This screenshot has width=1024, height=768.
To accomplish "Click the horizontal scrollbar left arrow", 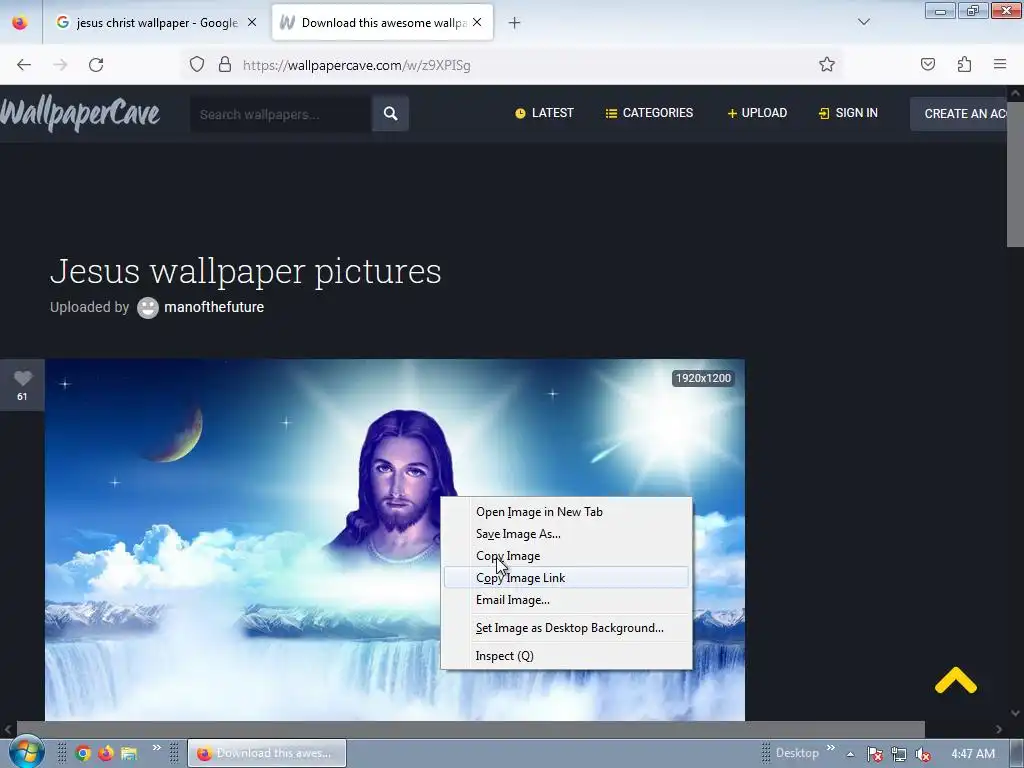I will 8,729.
